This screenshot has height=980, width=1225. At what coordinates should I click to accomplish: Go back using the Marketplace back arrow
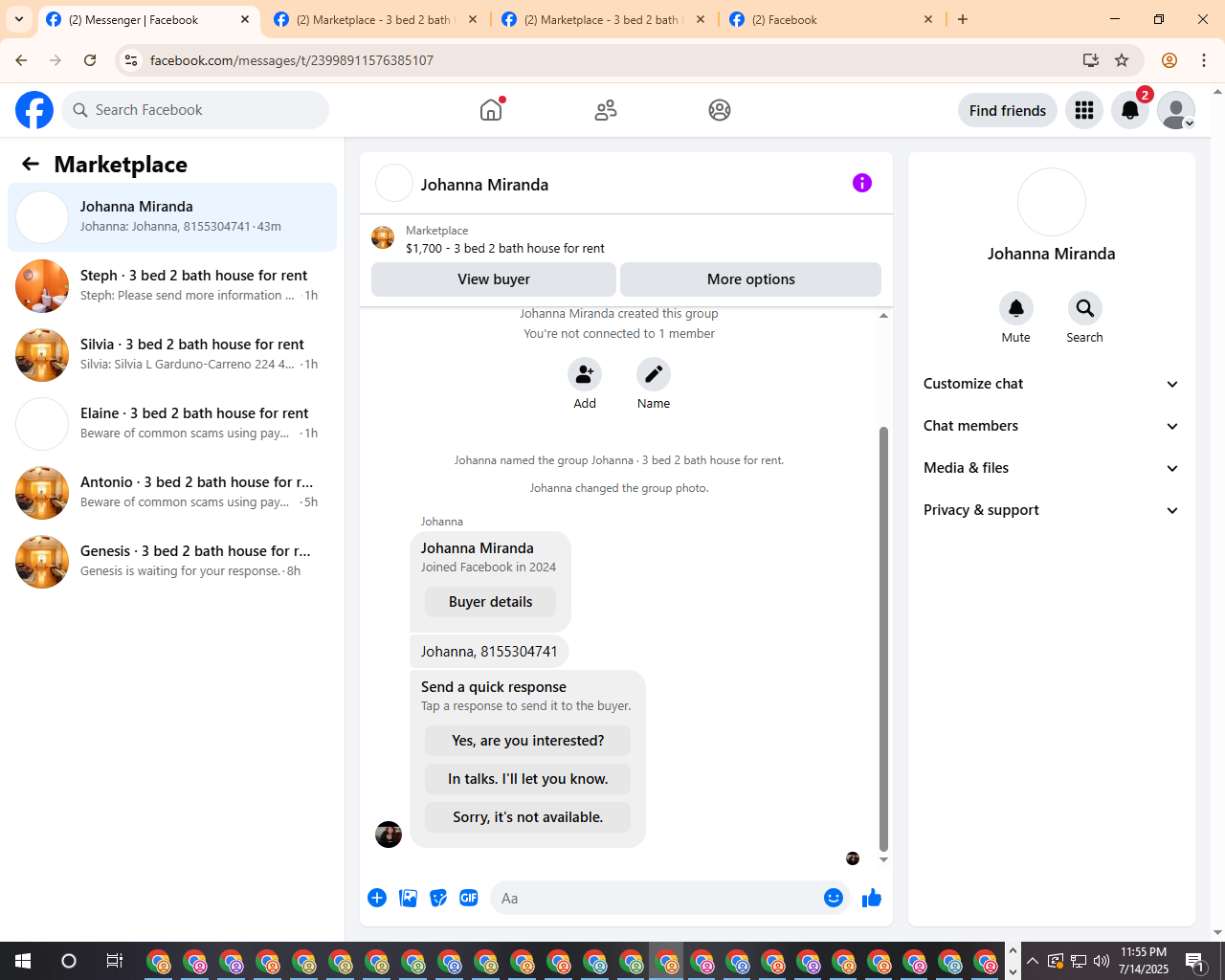[x=31, y=165]
